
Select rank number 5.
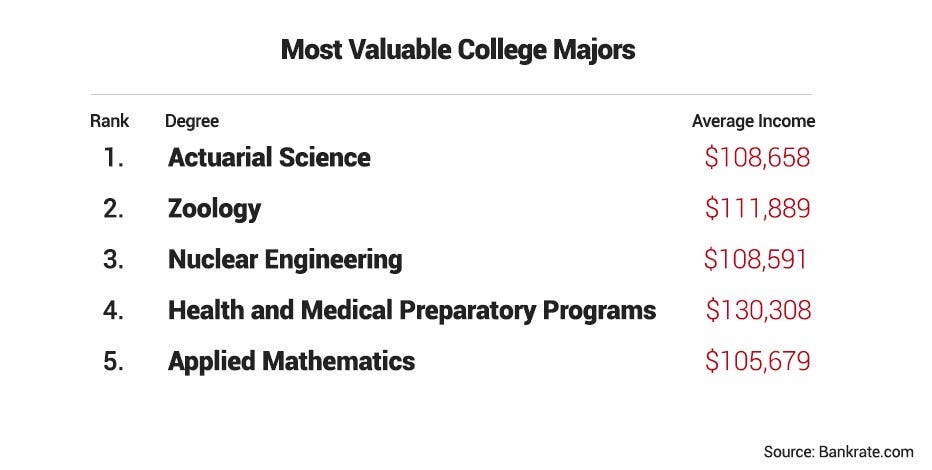coord(114,362)
